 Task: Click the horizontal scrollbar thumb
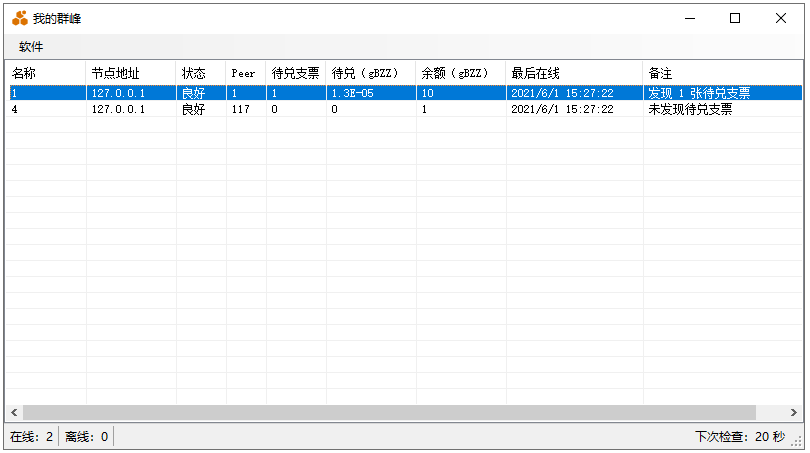point(390,413)
